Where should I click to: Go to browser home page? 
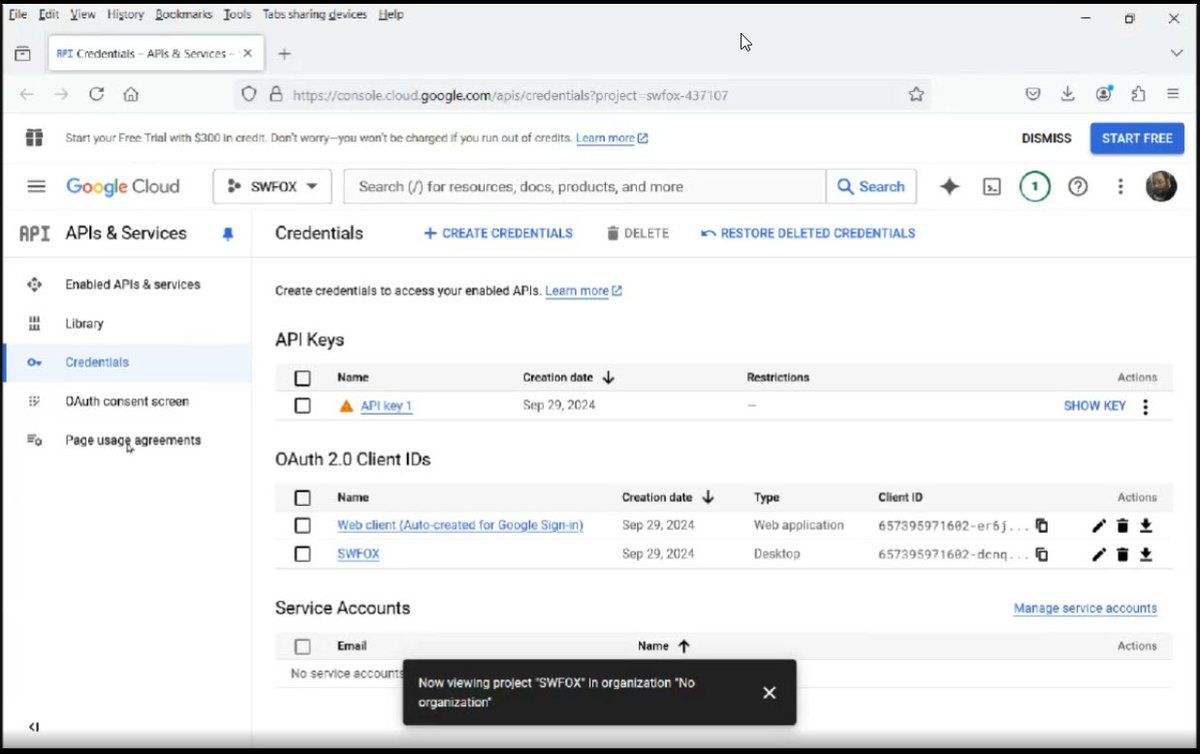click(x=130, y=94)
